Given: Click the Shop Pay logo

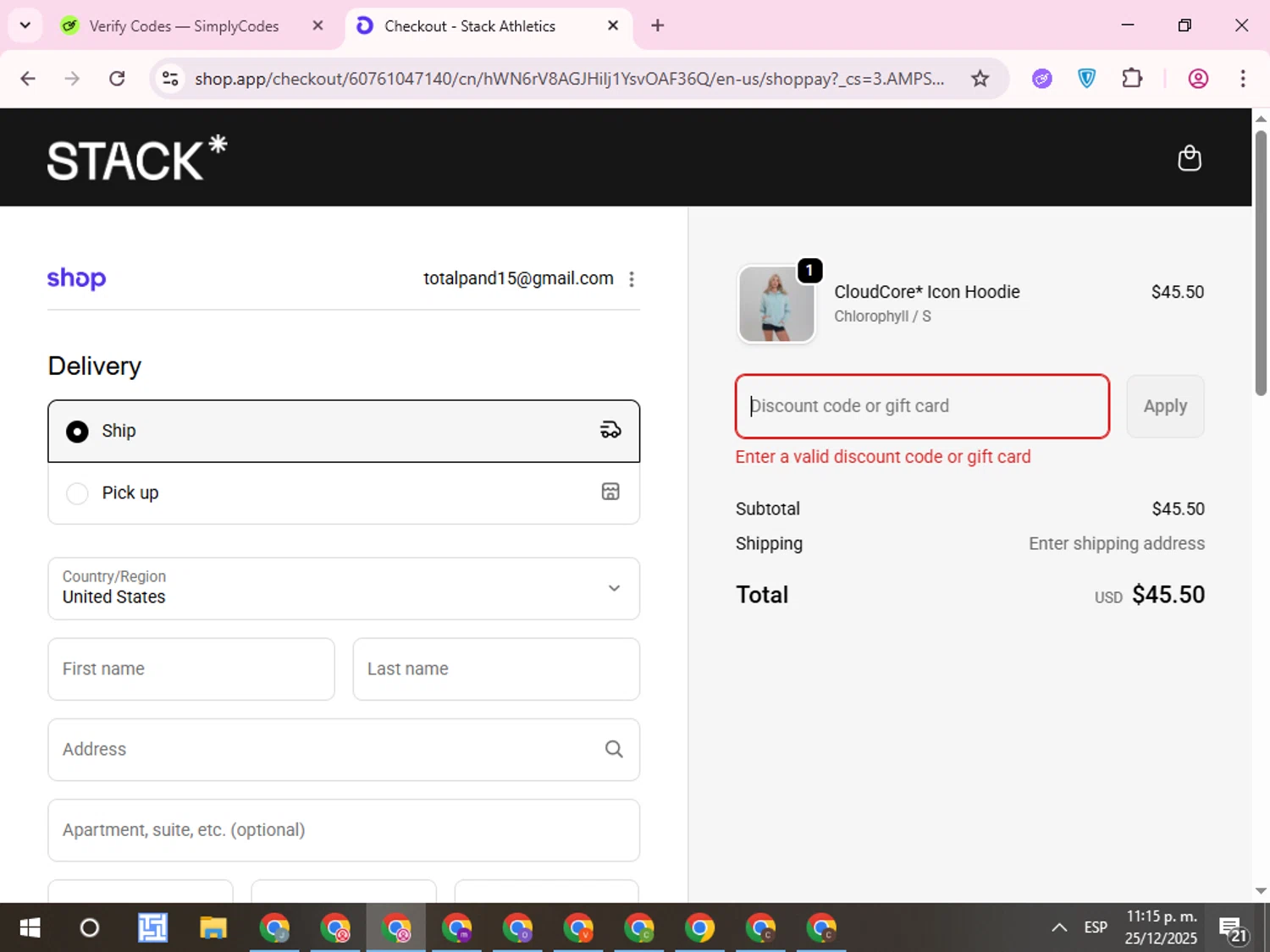Looking at the screenshot, I should pos(76,278).
